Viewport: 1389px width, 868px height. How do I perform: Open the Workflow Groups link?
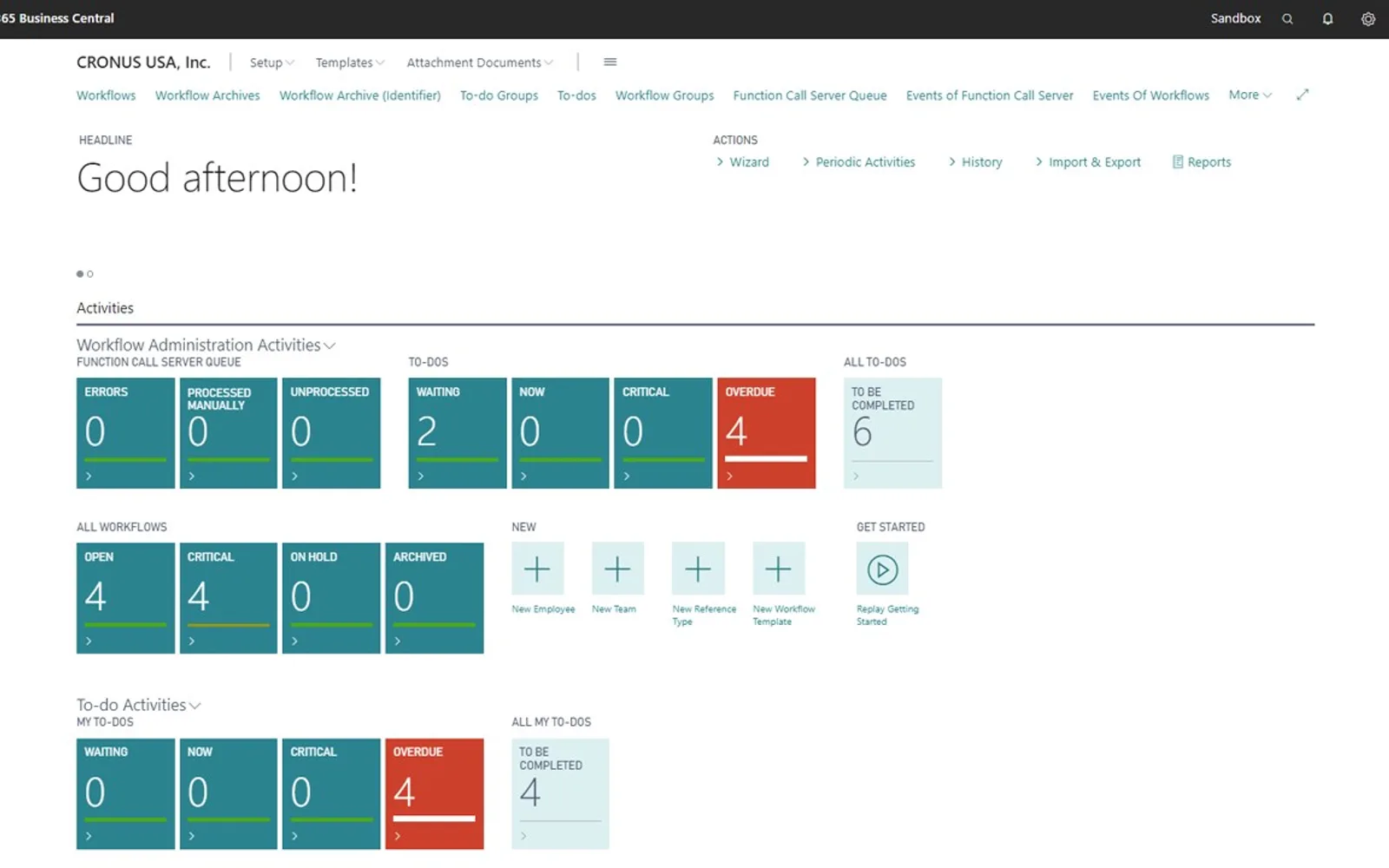(x=665, y=95)
